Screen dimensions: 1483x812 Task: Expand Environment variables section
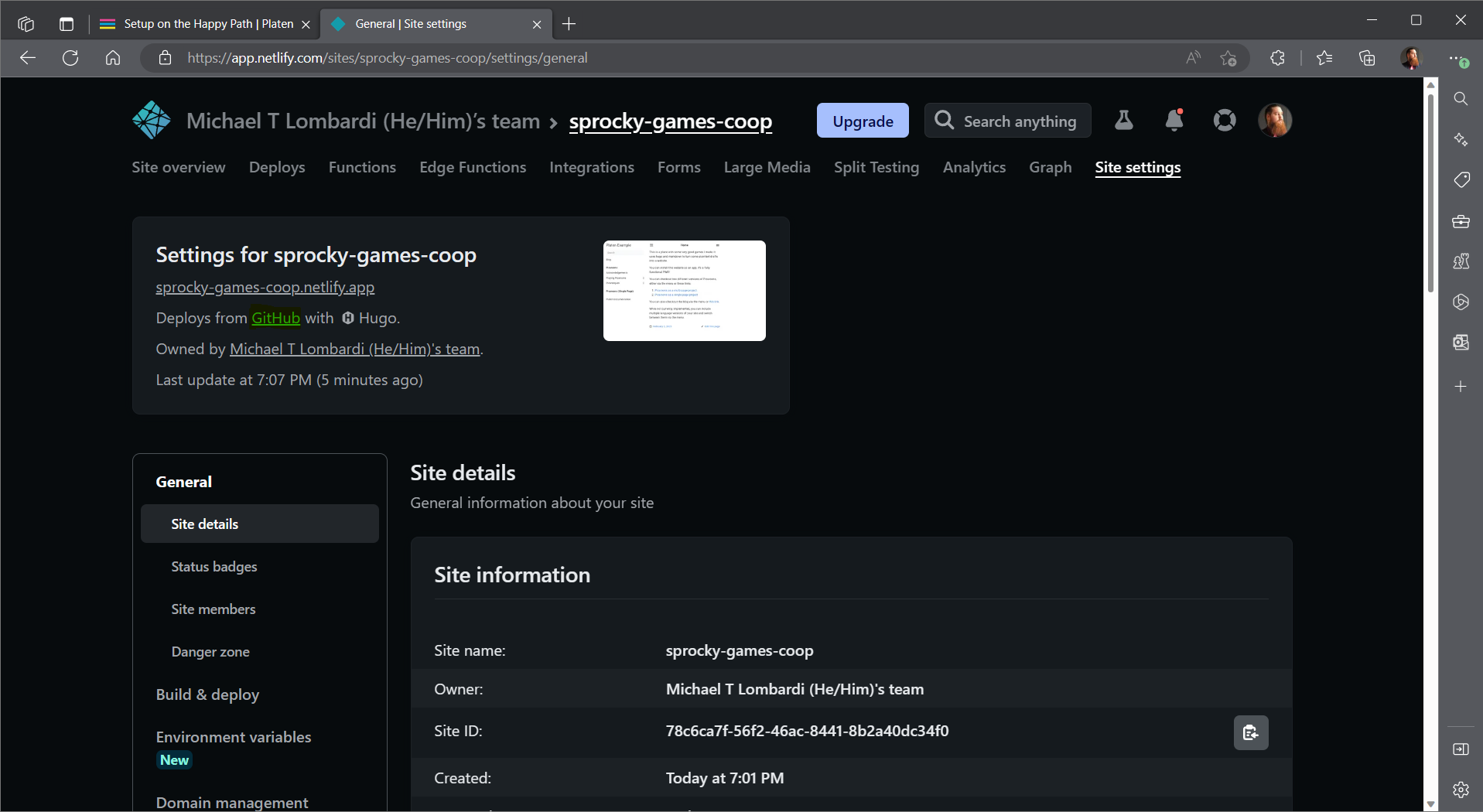pos(233,737)
